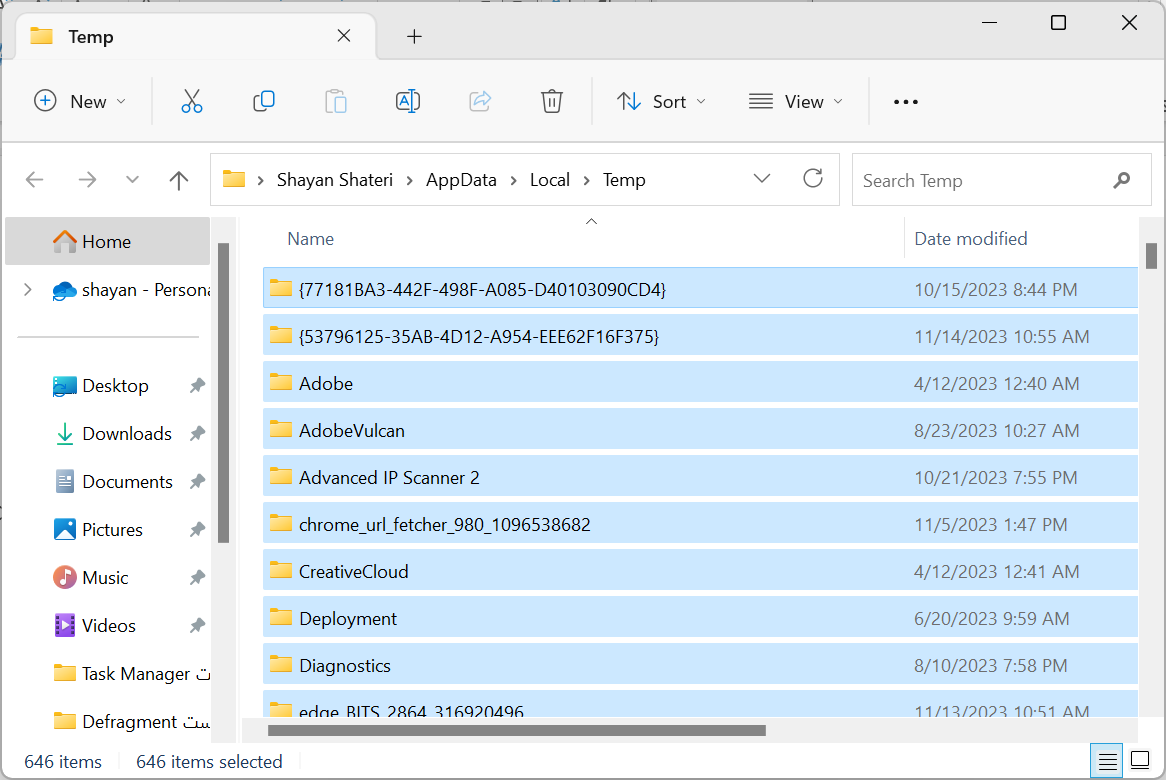Expand chevron after Local breadcrumb
1166x780 pixels.
(x=586, y=181)
